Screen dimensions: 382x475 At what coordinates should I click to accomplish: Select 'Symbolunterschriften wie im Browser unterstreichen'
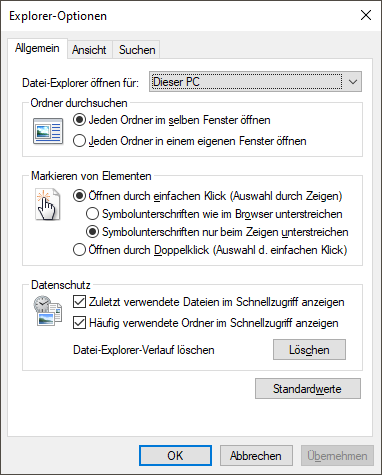(214, 214)
